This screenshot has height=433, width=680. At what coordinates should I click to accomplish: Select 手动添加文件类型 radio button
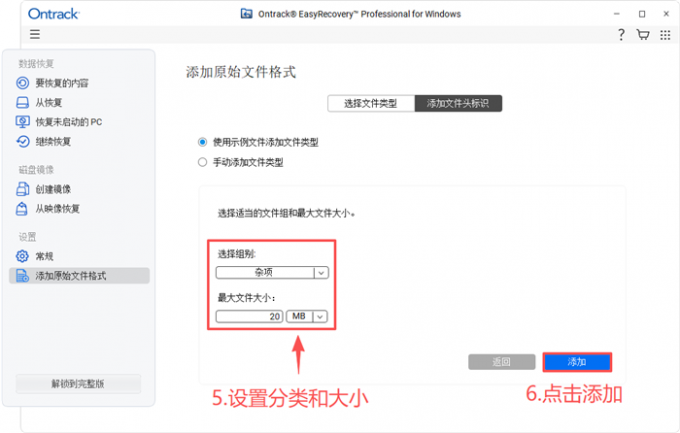(202, 162)
